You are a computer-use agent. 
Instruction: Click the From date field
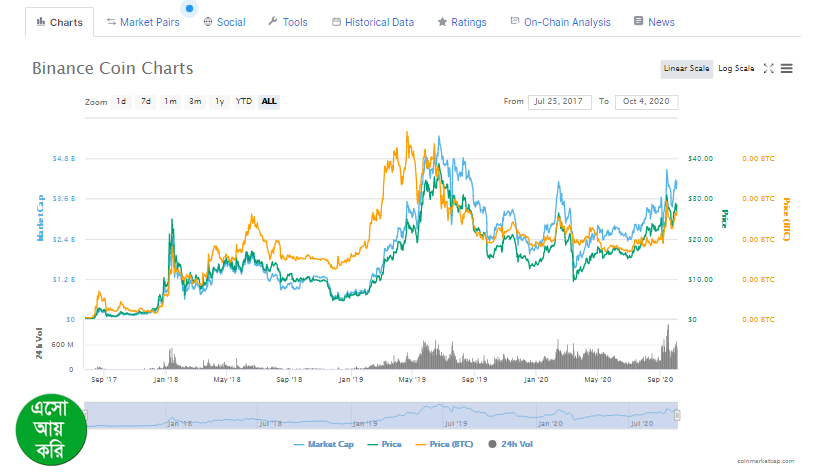(x=560, y=101)
